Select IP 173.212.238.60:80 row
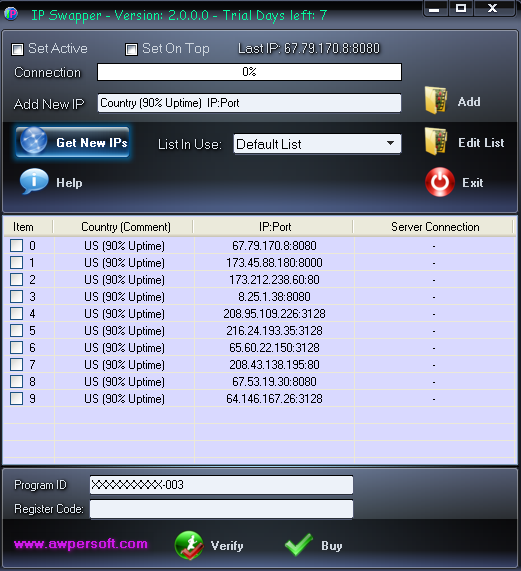 tap(274, 280)
